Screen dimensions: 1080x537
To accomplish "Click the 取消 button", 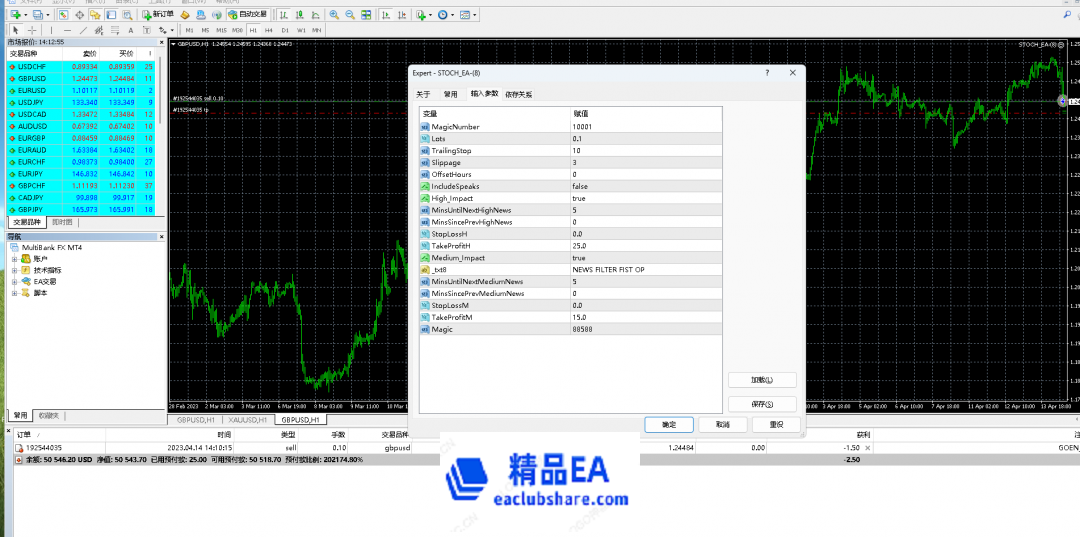I will point(723,424).
